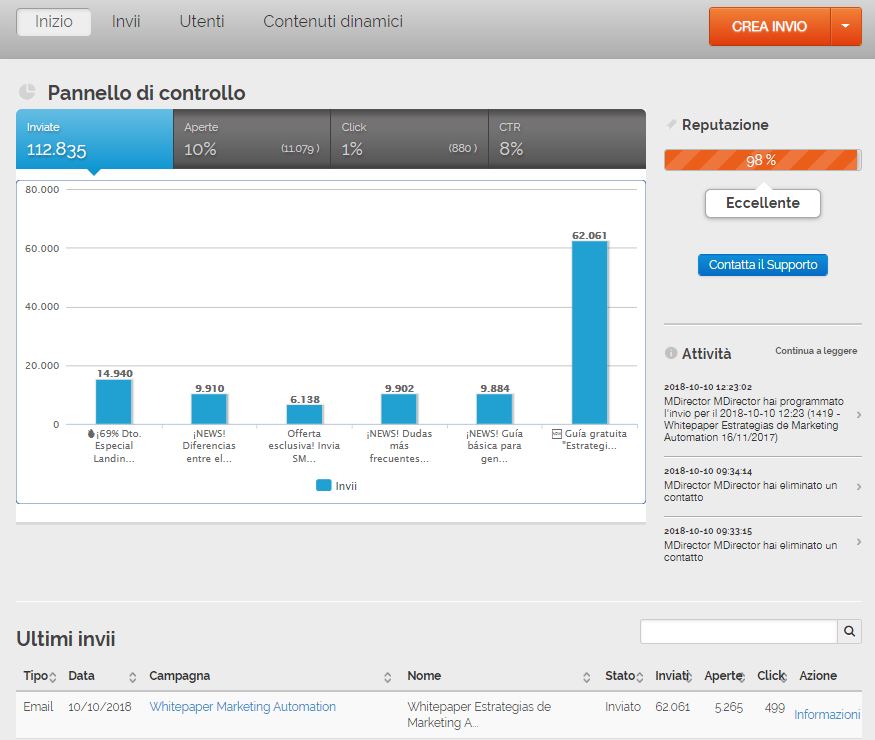Sort table by Data column arrows

point(132,677)
